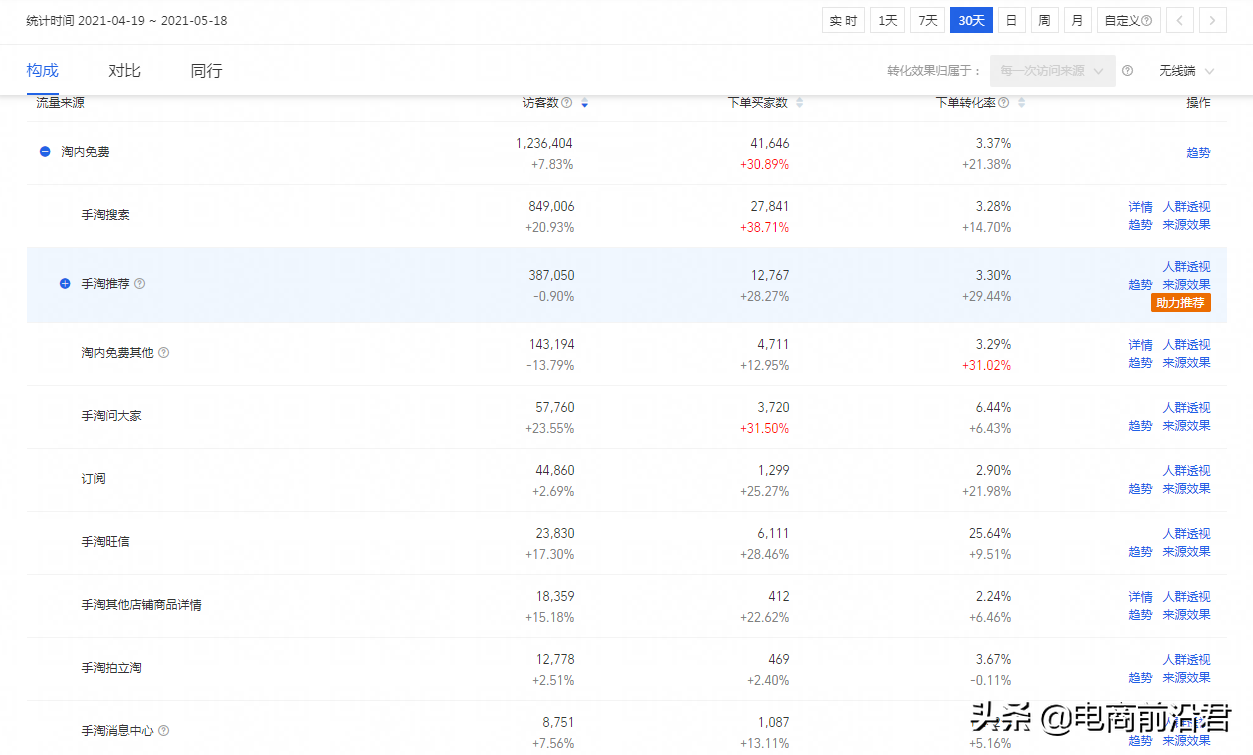Open the 每一次访问来源 attribution dropdown
The width and height of the screenshot is (1253, 755).
click(1052, 71)
